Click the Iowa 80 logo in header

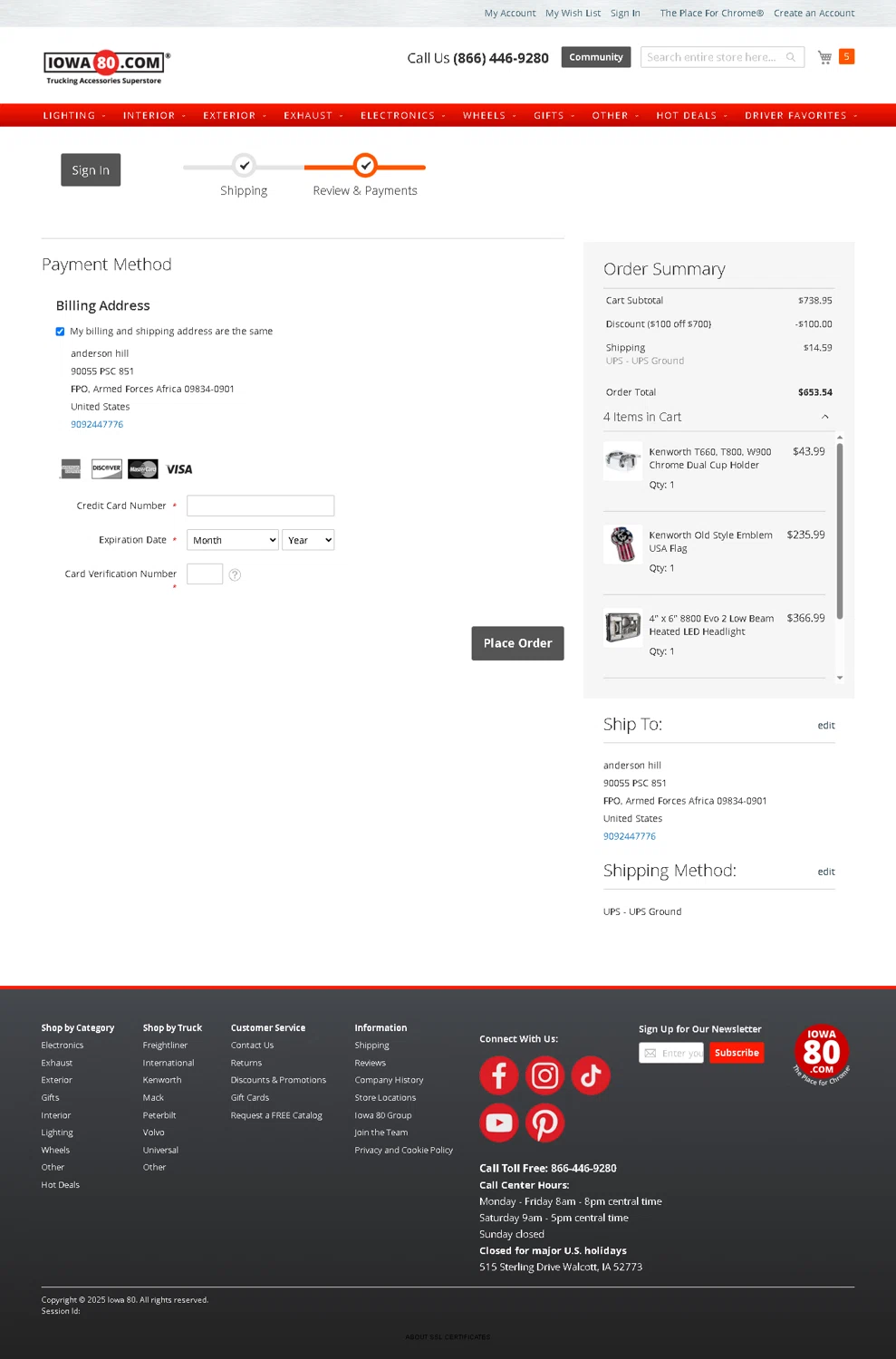pos(106,67)
